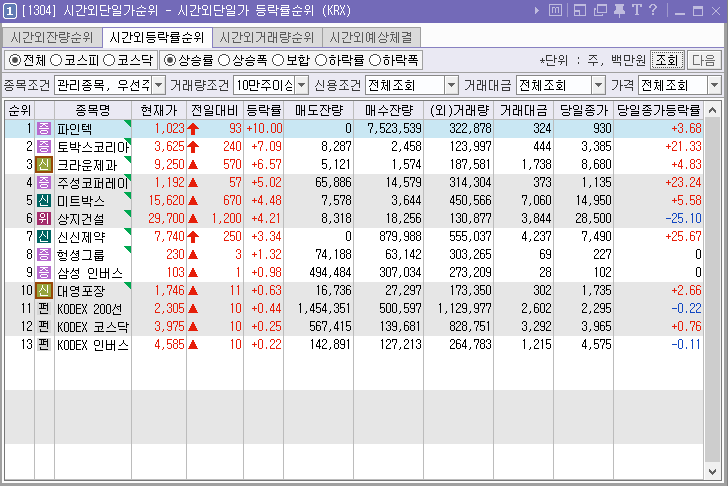728x486 pixels.
Task: Click the layout split icon in title bar
Action: pos(579,10)
